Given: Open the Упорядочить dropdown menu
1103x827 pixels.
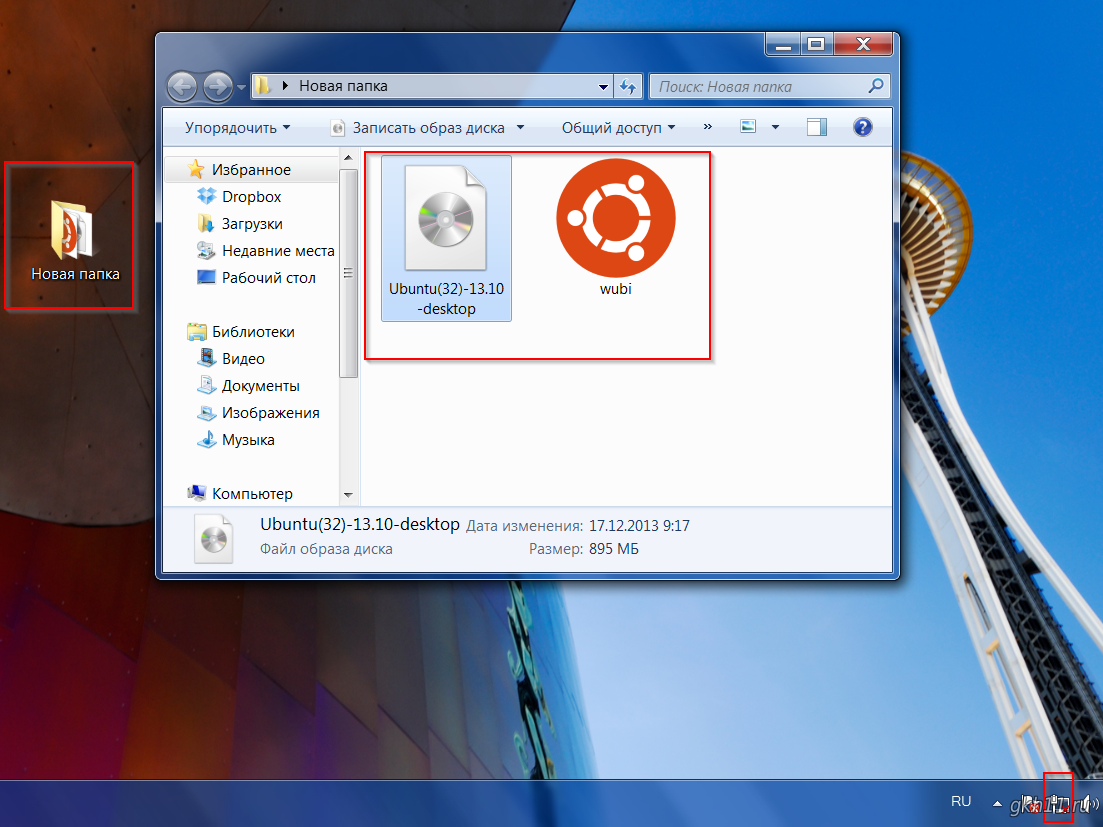Looking at the screenshot, I should (x=237, y=128).
